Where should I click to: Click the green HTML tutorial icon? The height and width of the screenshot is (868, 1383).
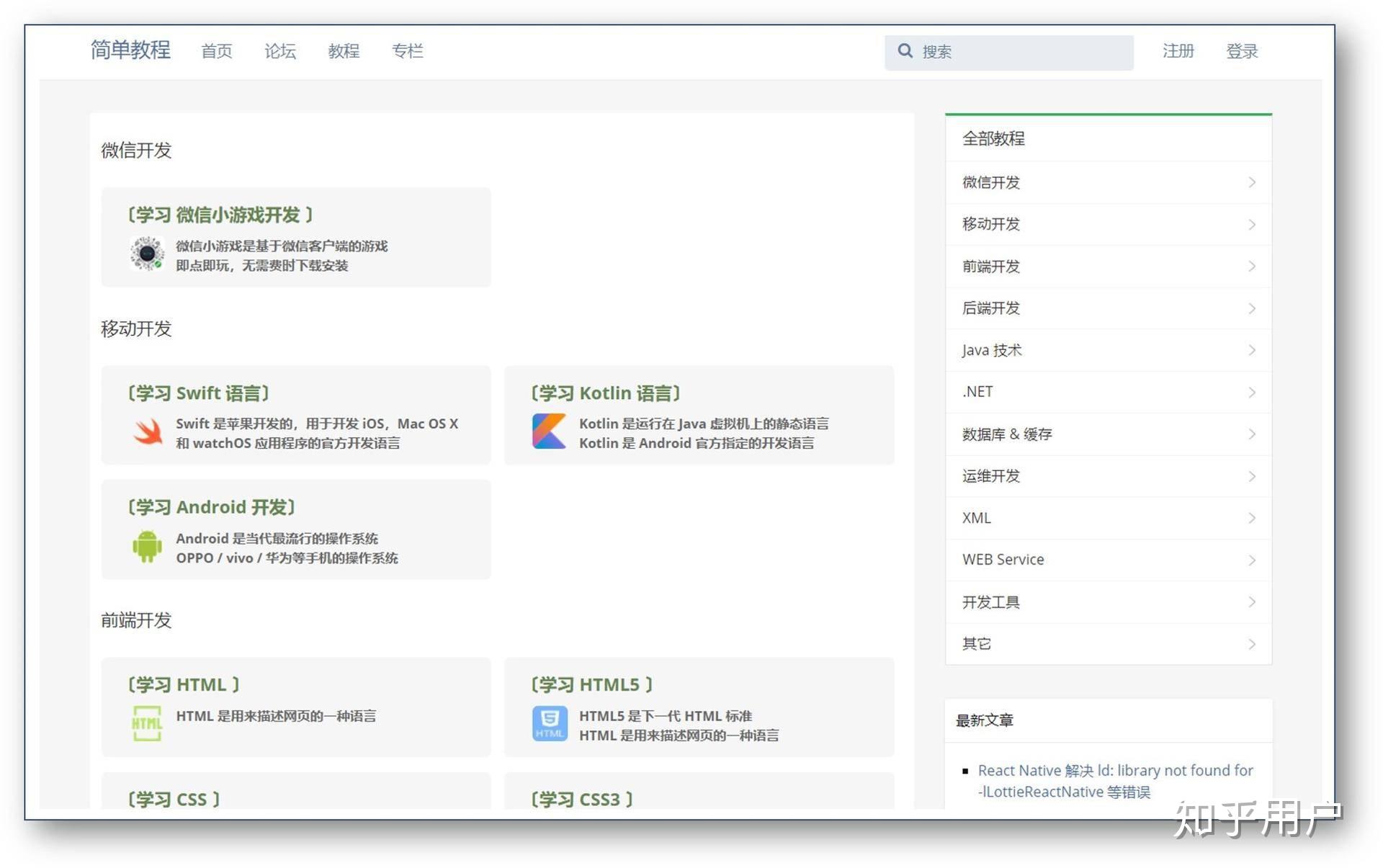click(x=147, y=723)
